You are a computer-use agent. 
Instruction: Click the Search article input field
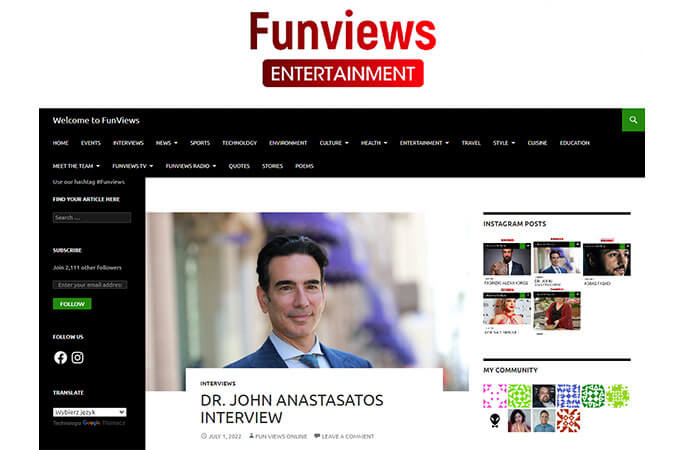[92, 217]
